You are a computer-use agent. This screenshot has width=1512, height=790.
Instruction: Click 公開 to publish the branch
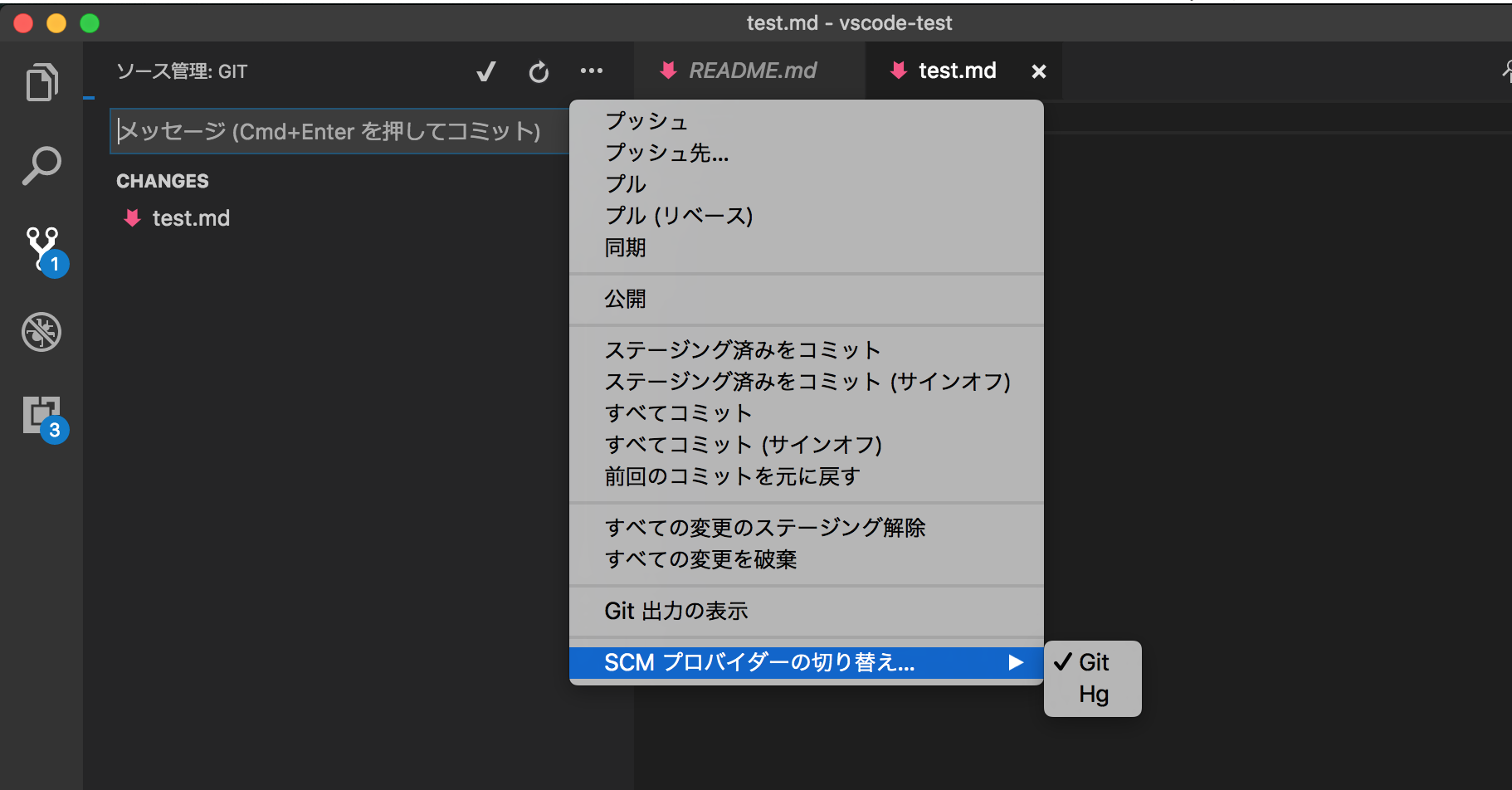coord(626,299)
